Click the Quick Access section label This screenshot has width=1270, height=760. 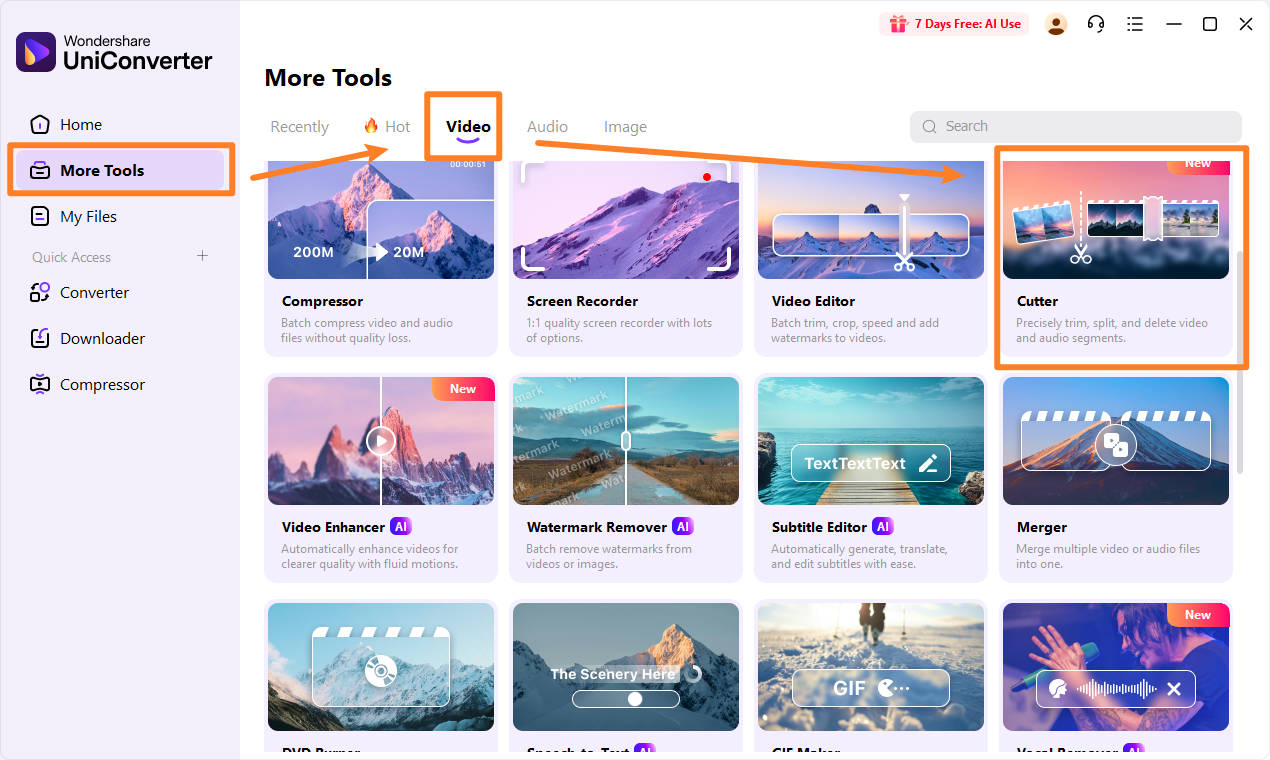pyautogui.click(x=71, y=257)
